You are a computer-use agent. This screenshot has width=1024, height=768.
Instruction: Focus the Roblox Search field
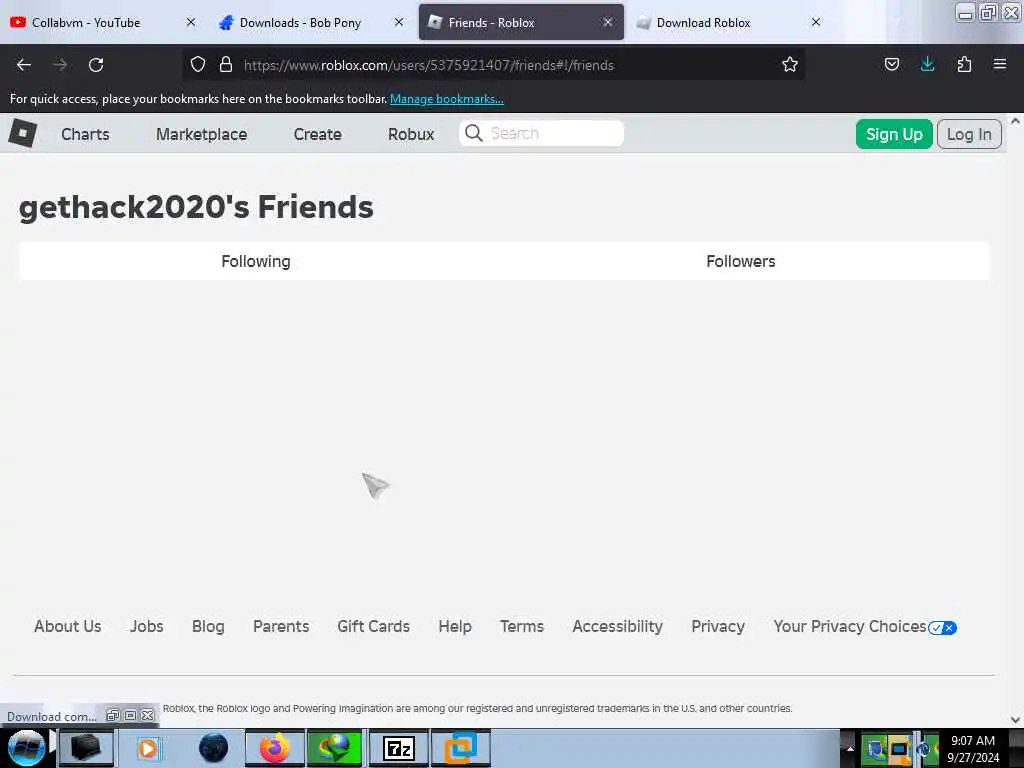(541, 133)
